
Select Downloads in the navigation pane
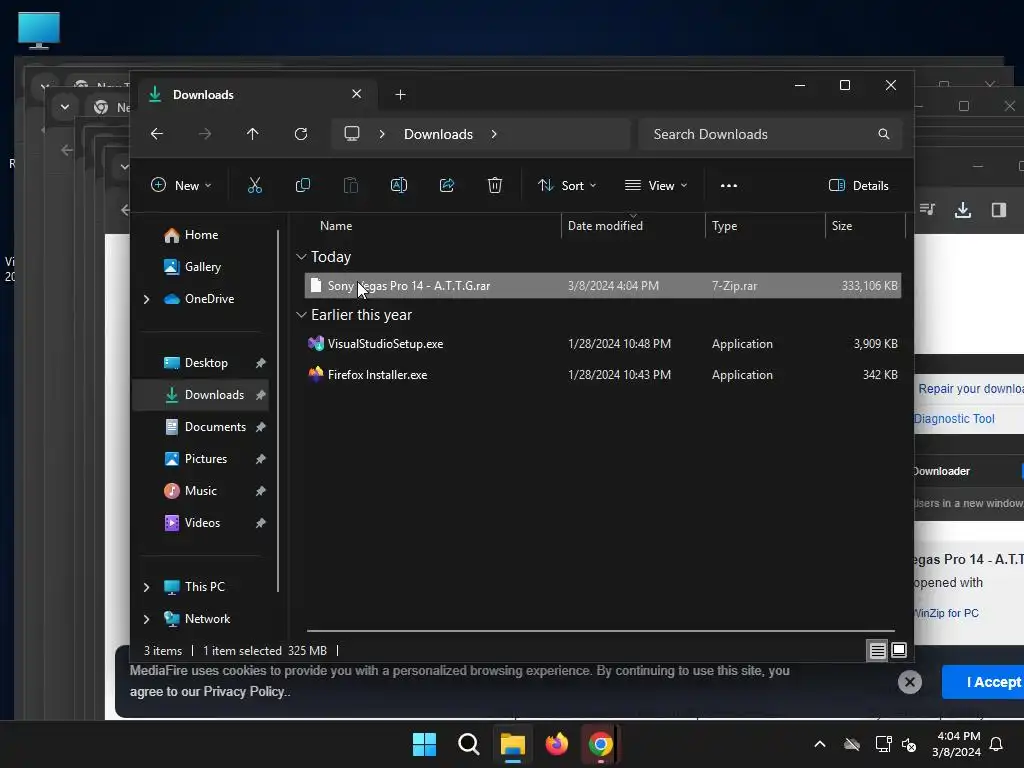pyautogui.click(x=200, y=394)
